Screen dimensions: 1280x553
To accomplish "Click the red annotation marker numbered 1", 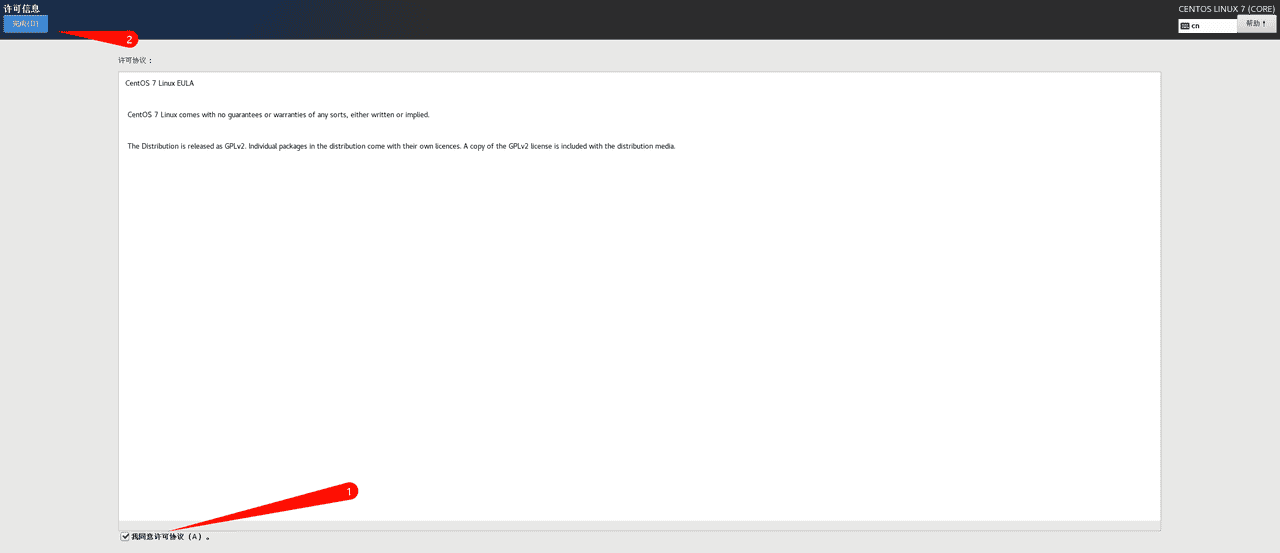I will click(349, 492).
